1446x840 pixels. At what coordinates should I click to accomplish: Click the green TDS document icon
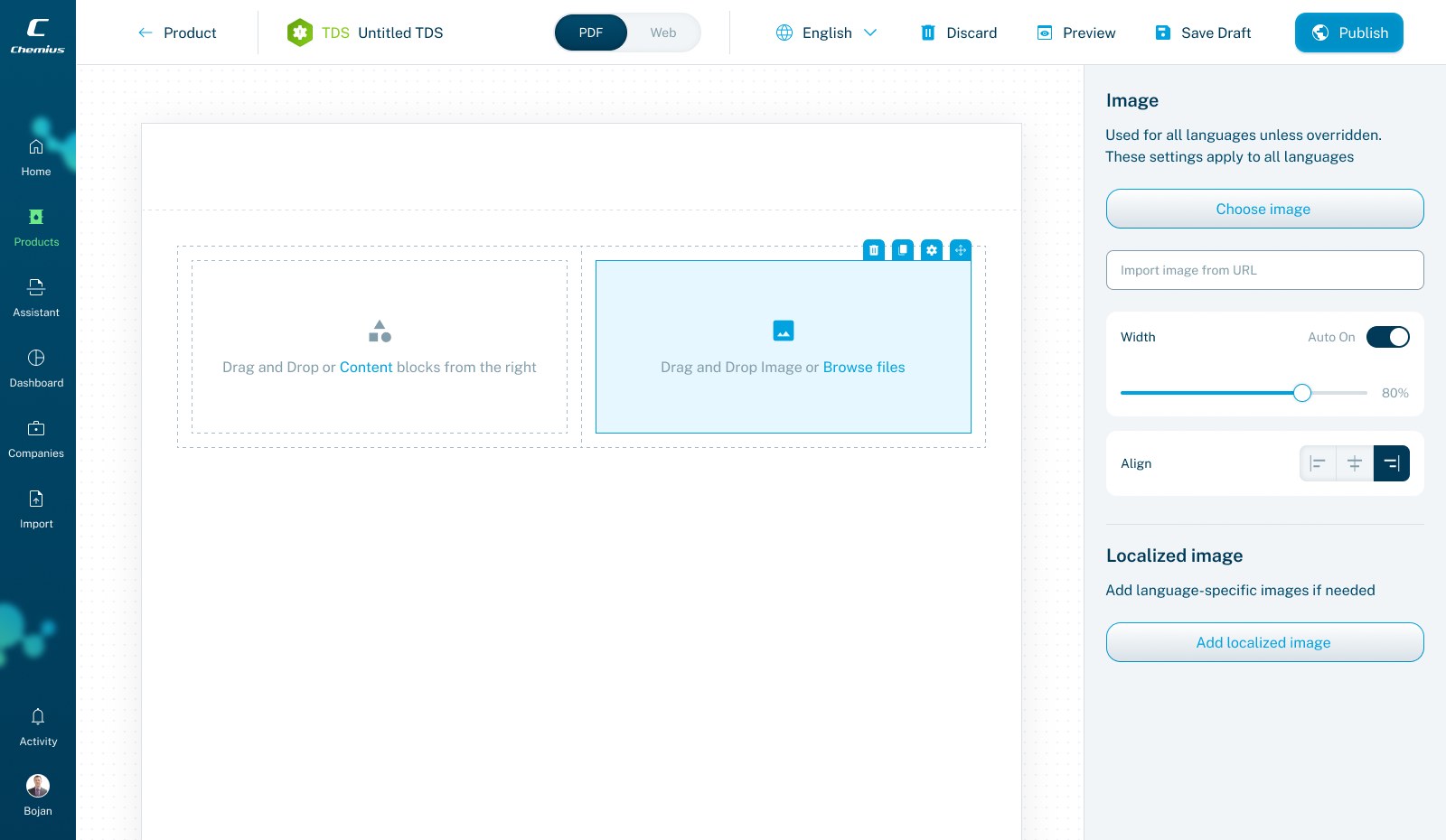300,33
